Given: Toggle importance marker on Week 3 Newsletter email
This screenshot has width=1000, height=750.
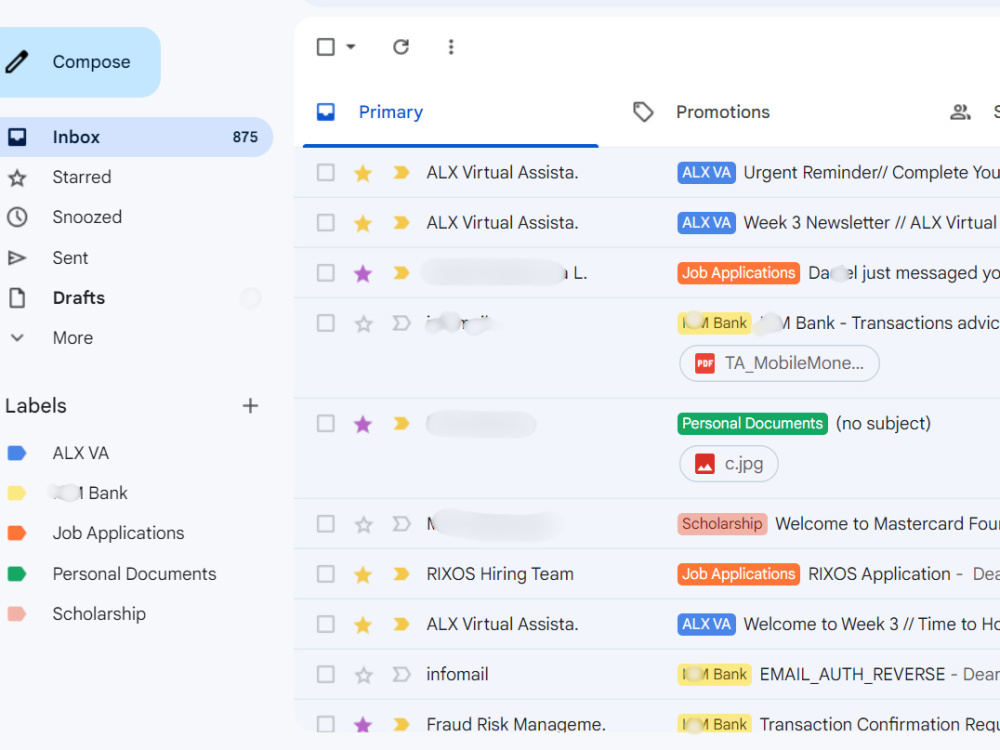Looking at the screenshot, I should pyautogui.click(x=401, y=223).
